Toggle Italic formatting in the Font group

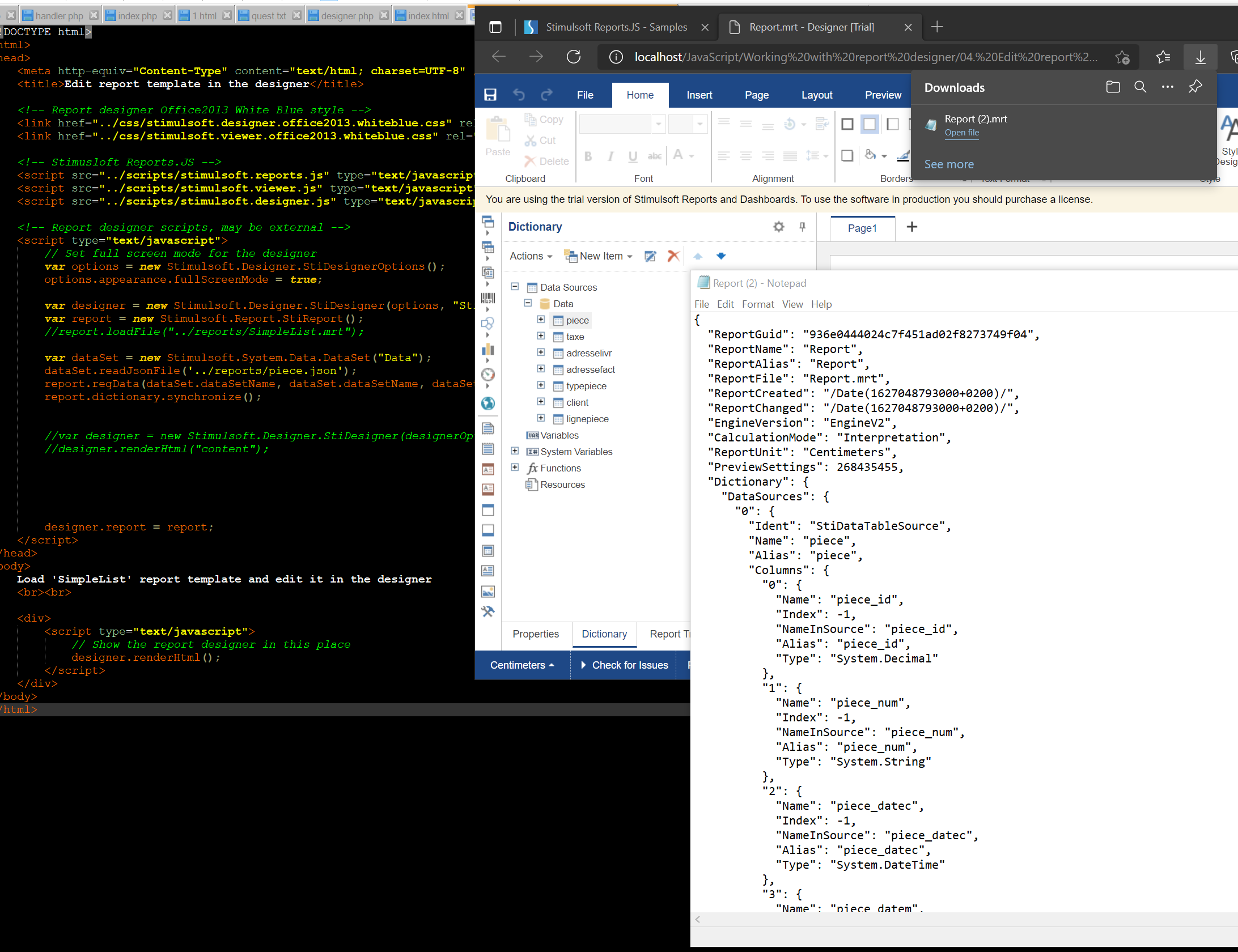coord(610,156)
